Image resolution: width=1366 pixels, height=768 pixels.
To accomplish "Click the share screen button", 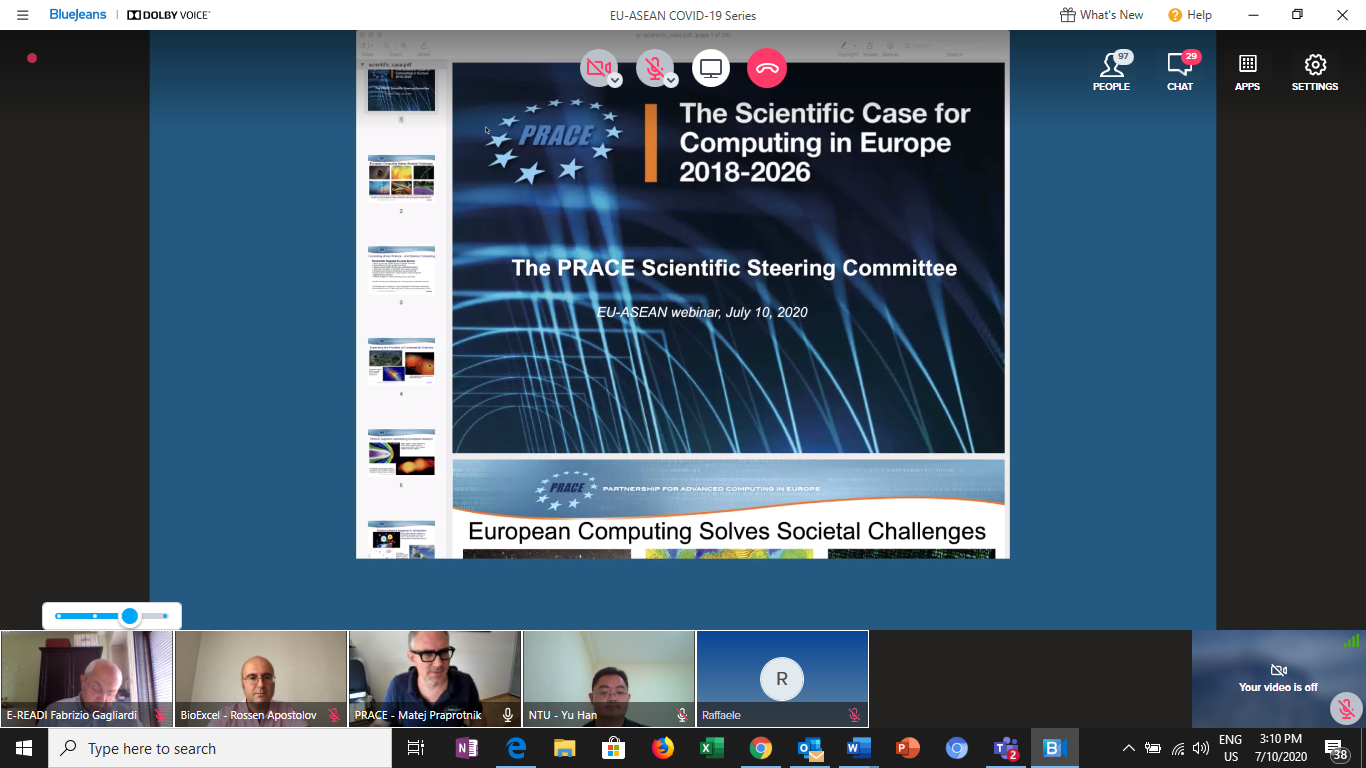I will (x=711, y=68).
